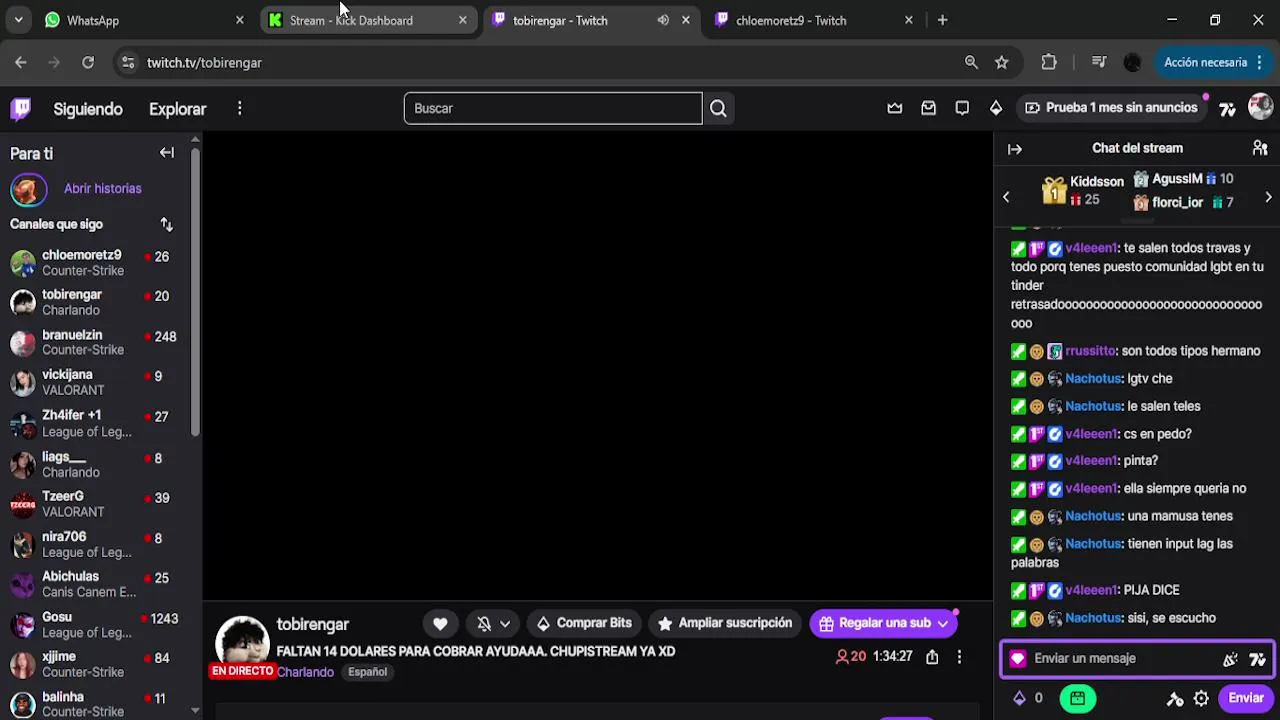Open the browser tab search dropdown
This screenshot has height=720, width=1280.
coord(18,20)
